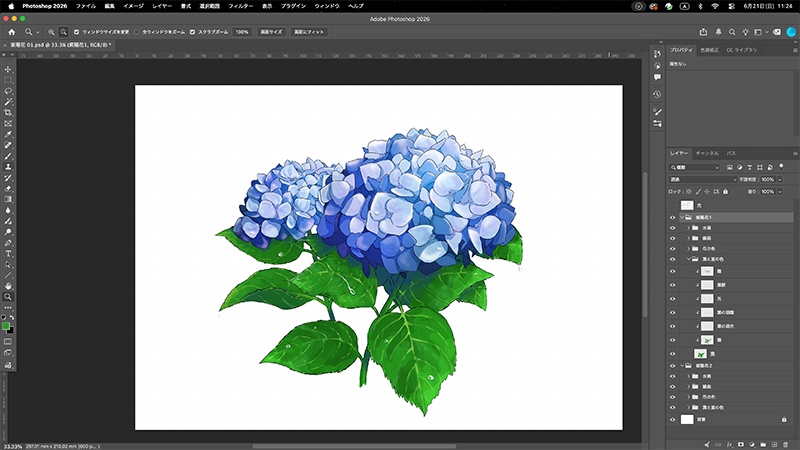Select the Brush tool
This screenshot has height=450, width=800.
8,156
